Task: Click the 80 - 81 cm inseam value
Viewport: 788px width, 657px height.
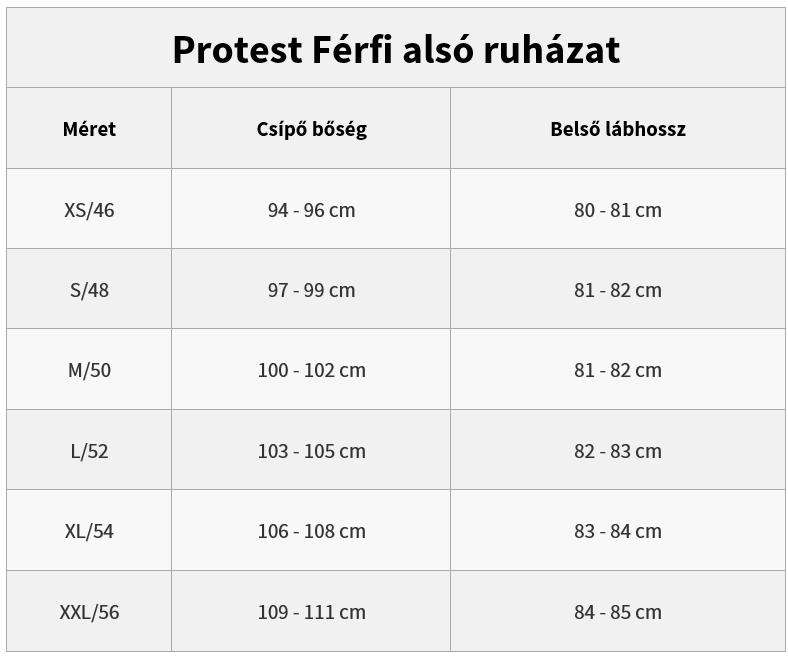Action: pyautogui.click(x=617, y=210)
